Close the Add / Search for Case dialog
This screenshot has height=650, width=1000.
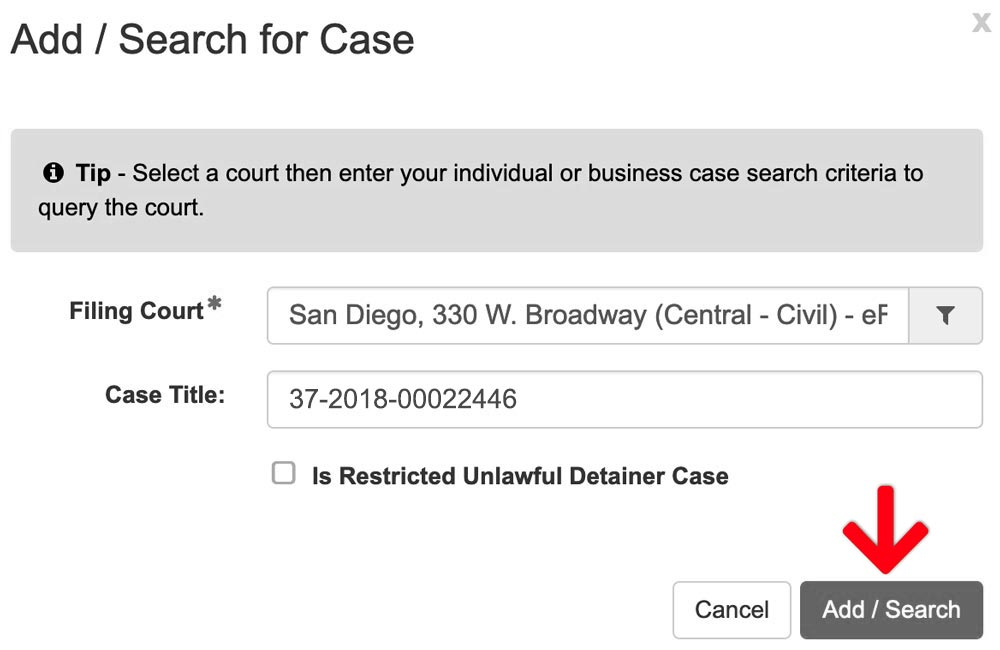[x=982, y=22]
